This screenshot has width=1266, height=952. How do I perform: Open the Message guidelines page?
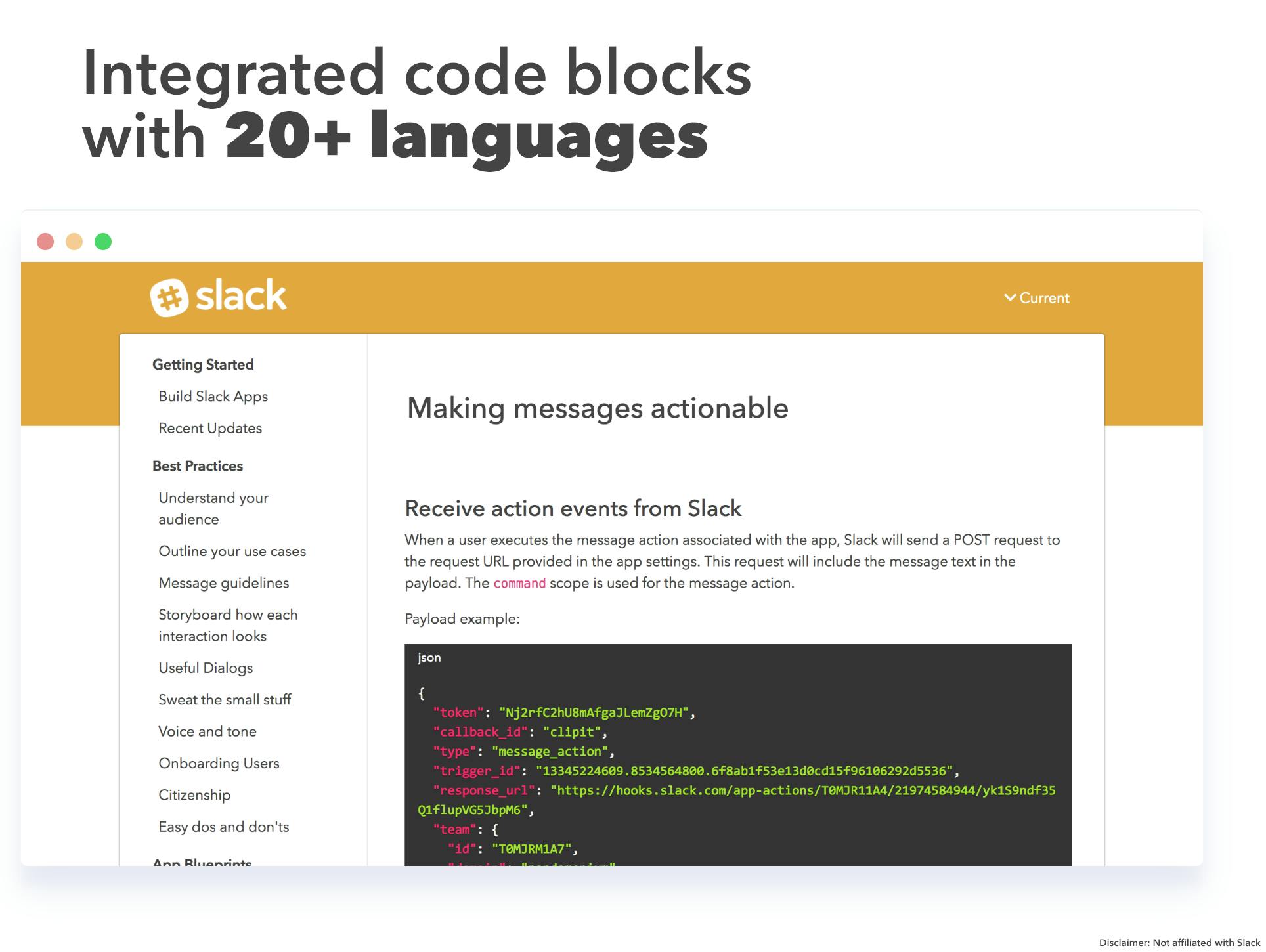coord(224,583)
